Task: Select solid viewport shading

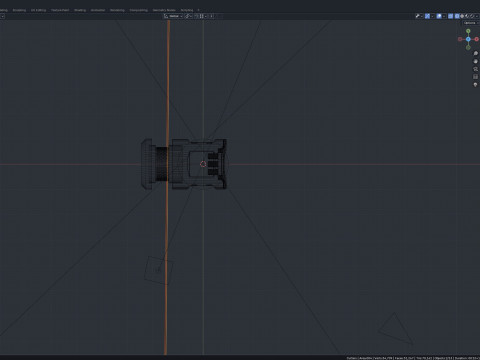Action: [462, 16]
